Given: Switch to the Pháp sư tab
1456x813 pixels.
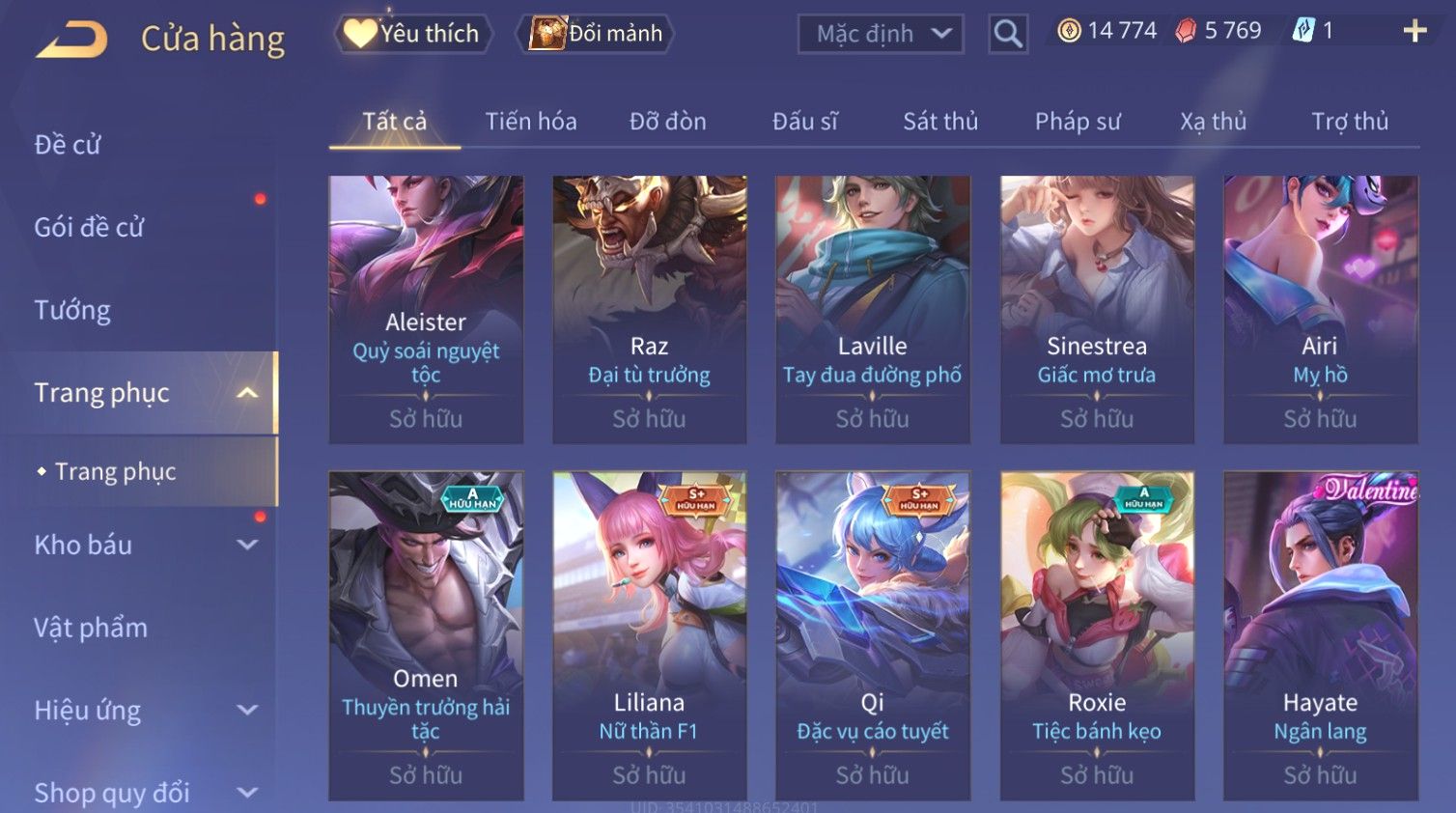Looking at the screenshot, I should 1078,122.
